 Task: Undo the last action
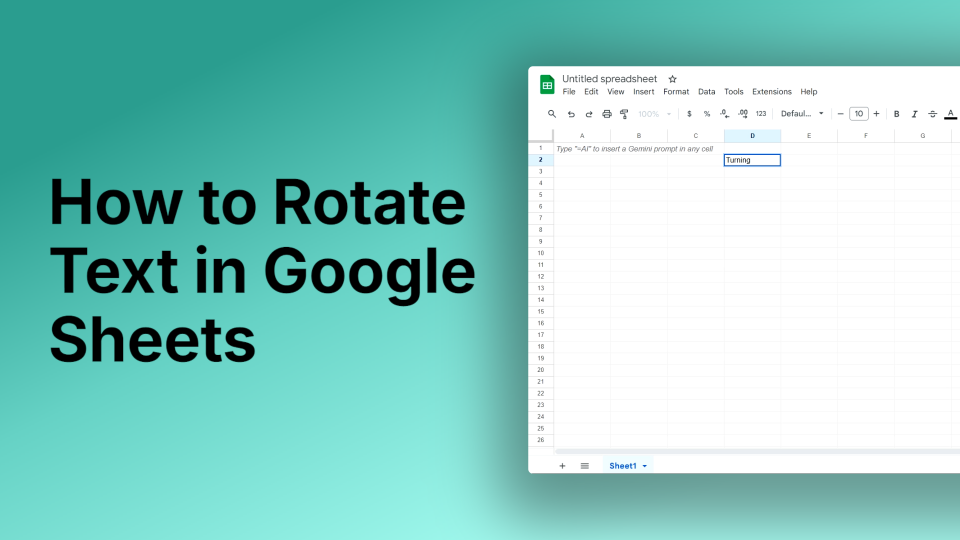tap(571, 114)
